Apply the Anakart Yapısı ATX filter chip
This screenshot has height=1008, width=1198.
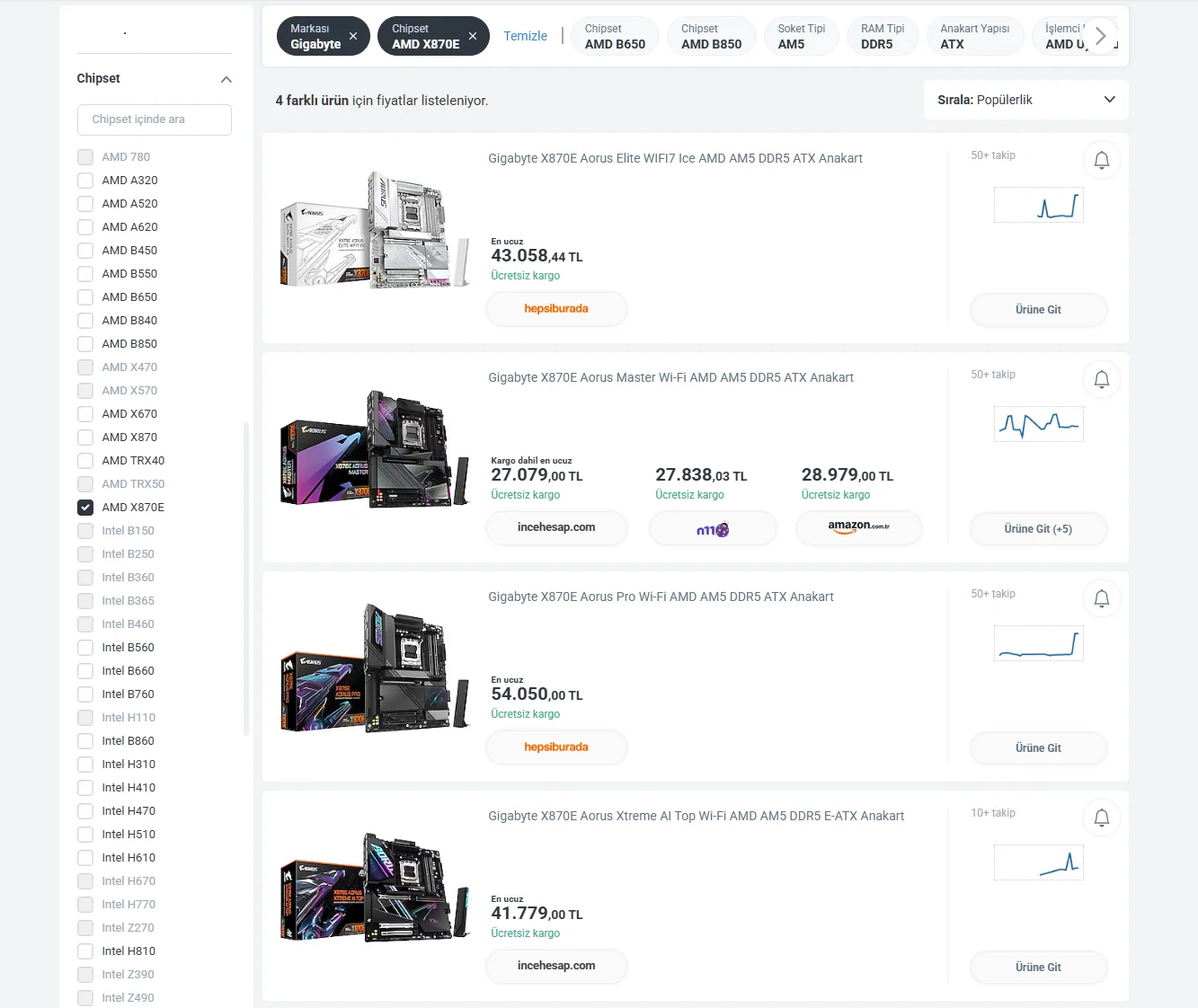pyautogui.click(x=975, y=36)
